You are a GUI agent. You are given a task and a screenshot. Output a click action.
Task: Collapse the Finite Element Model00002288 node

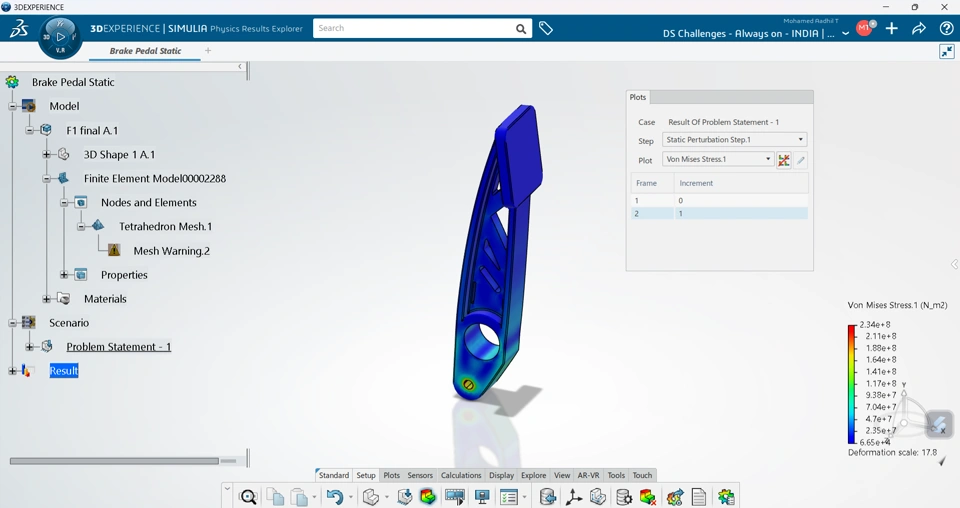point(47,179)
